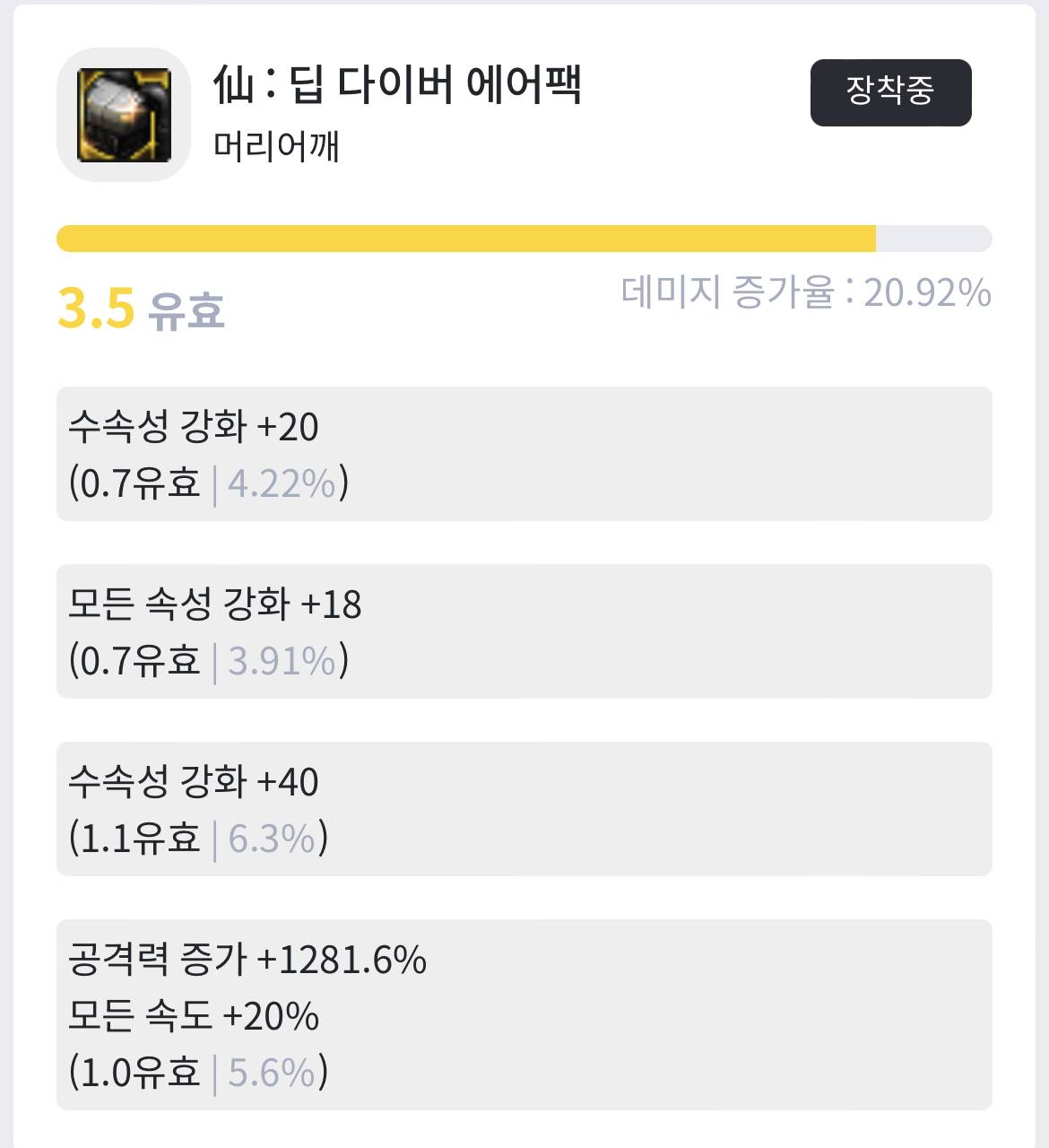Click the unfilled gray end of progress bar
The width and height of the screenshot is (1049, 1148).
click(x=932, y=239)
